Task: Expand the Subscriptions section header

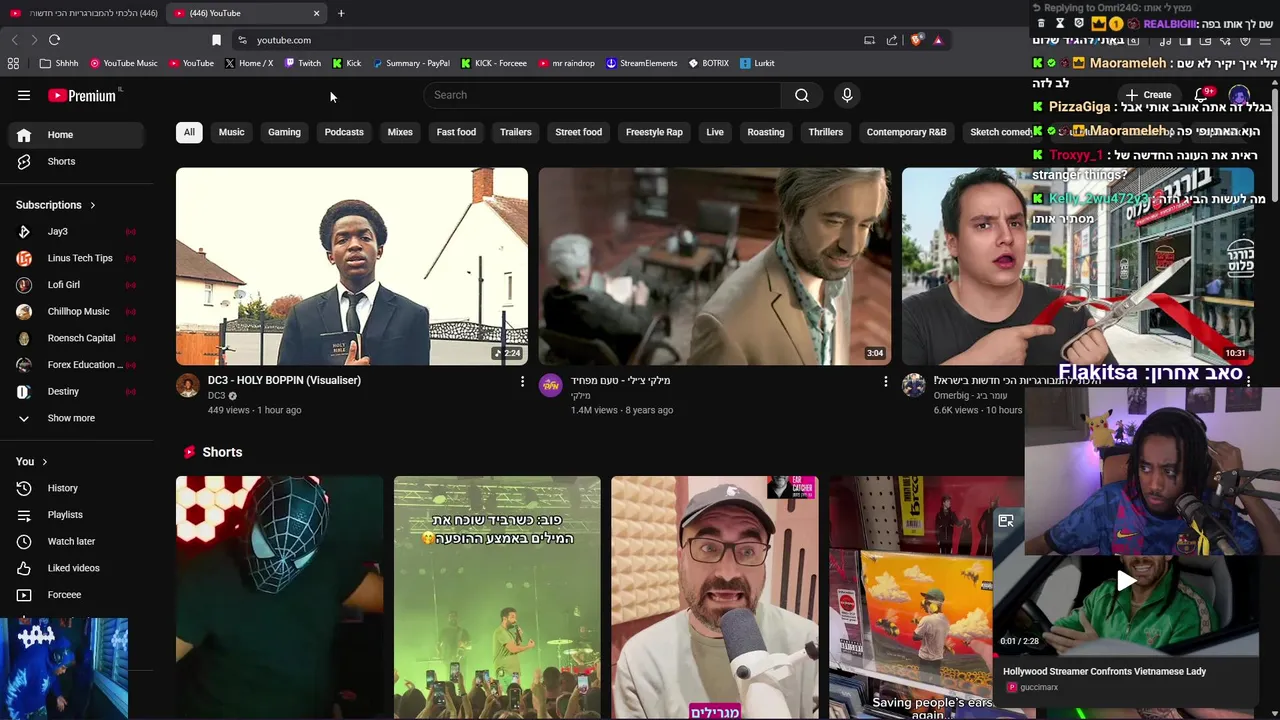Action: [56, 205]
